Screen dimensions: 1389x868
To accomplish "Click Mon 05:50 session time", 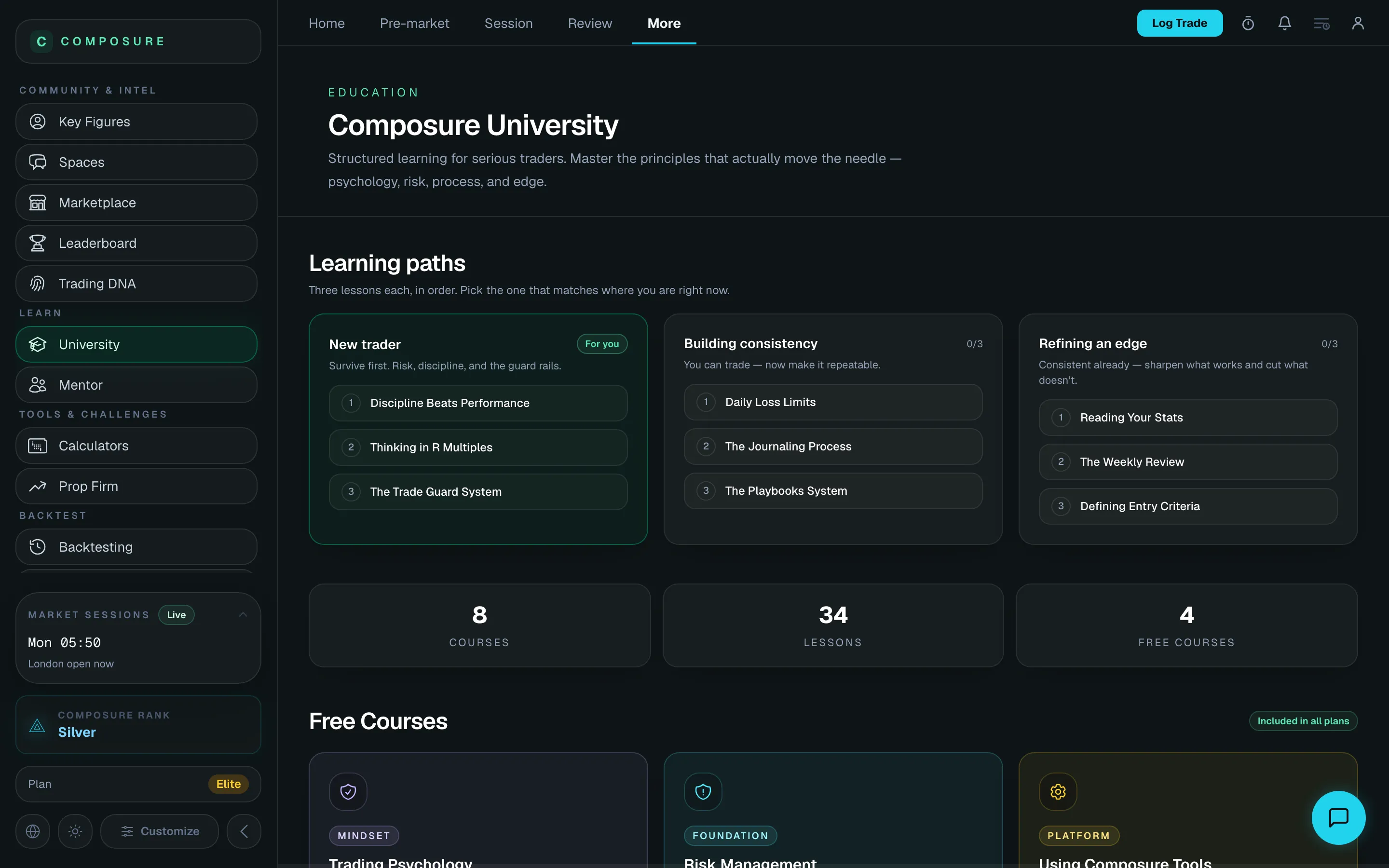I will tap(64, 643).
